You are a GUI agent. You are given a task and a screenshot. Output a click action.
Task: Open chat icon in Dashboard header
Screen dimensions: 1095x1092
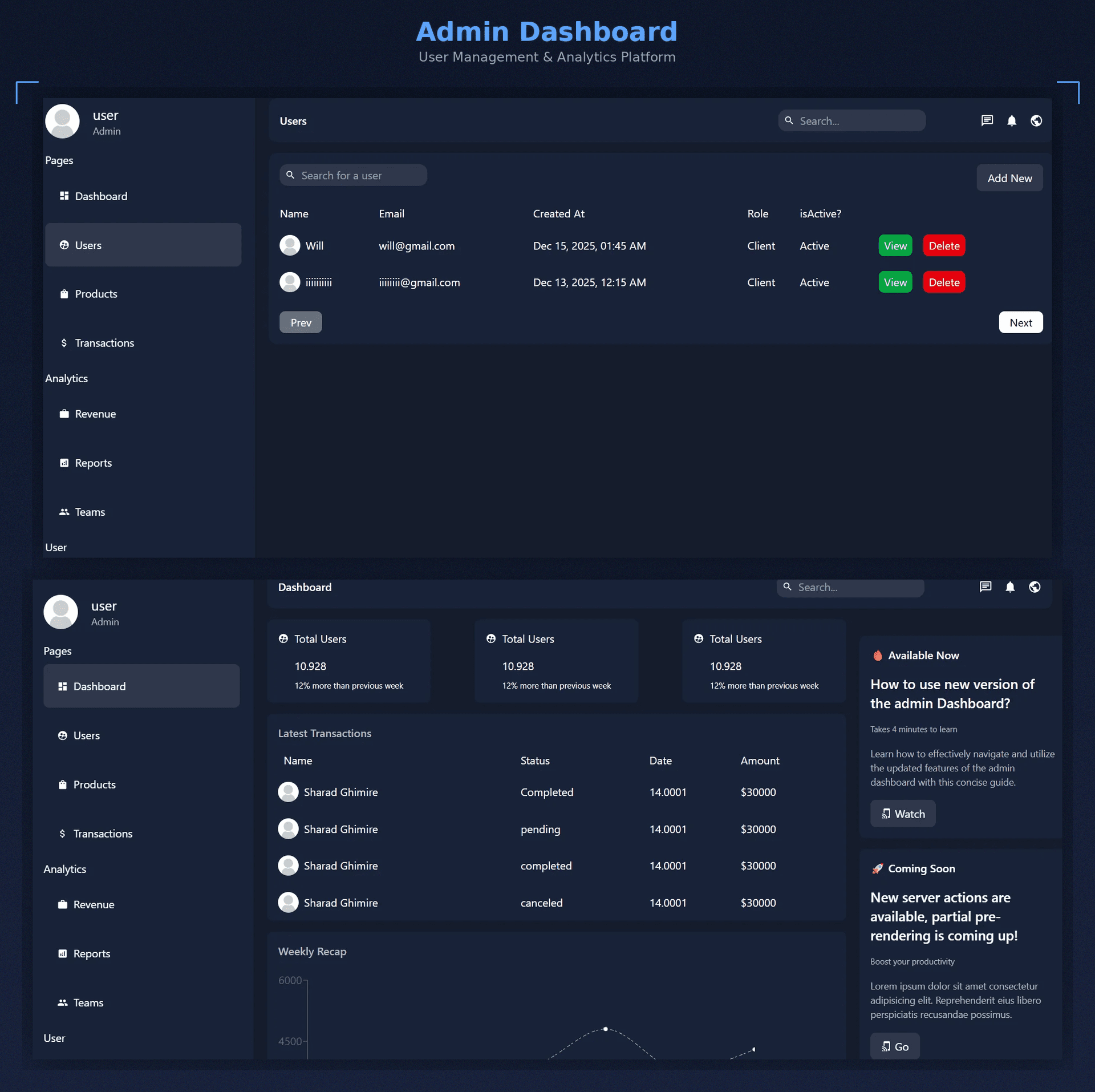985,587
